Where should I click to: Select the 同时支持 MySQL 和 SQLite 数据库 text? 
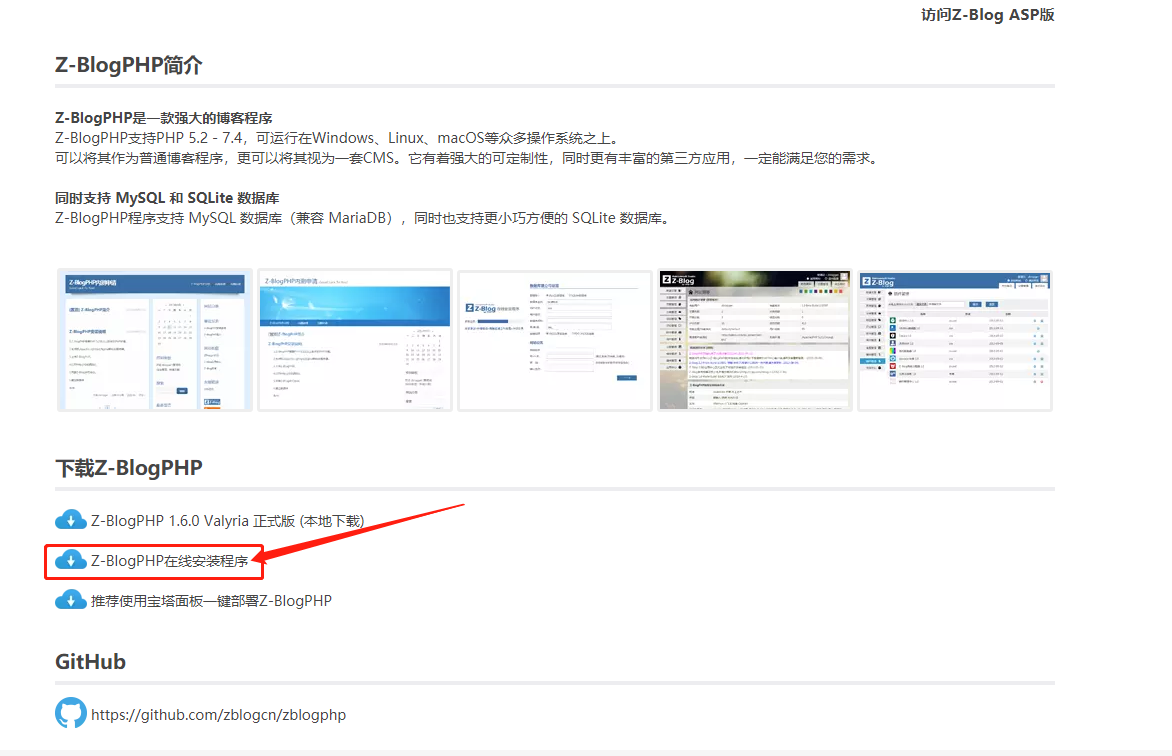[167, 198]
